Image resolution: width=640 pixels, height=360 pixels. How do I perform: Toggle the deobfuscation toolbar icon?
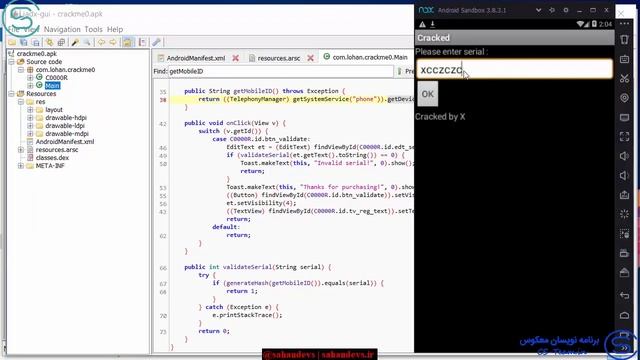(x=128, y=42)
